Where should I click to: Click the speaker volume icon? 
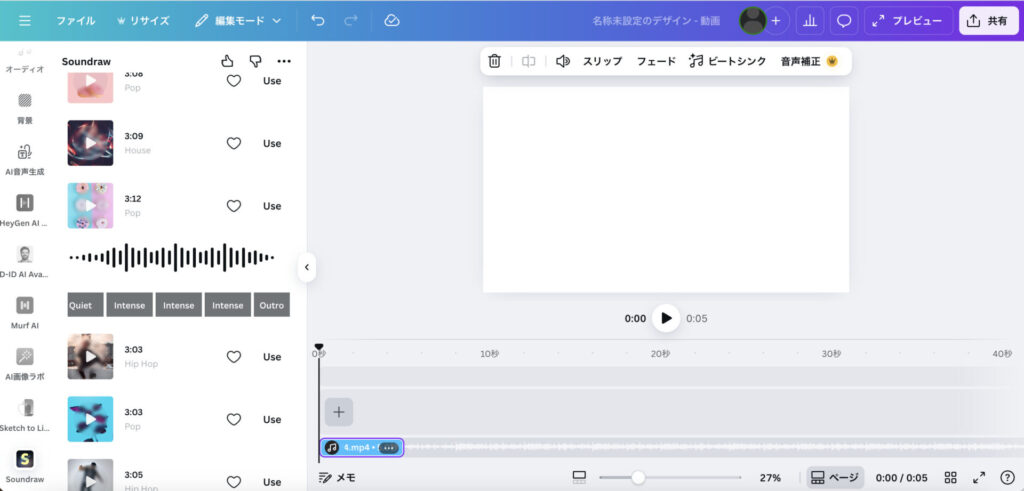coord(563,61)
